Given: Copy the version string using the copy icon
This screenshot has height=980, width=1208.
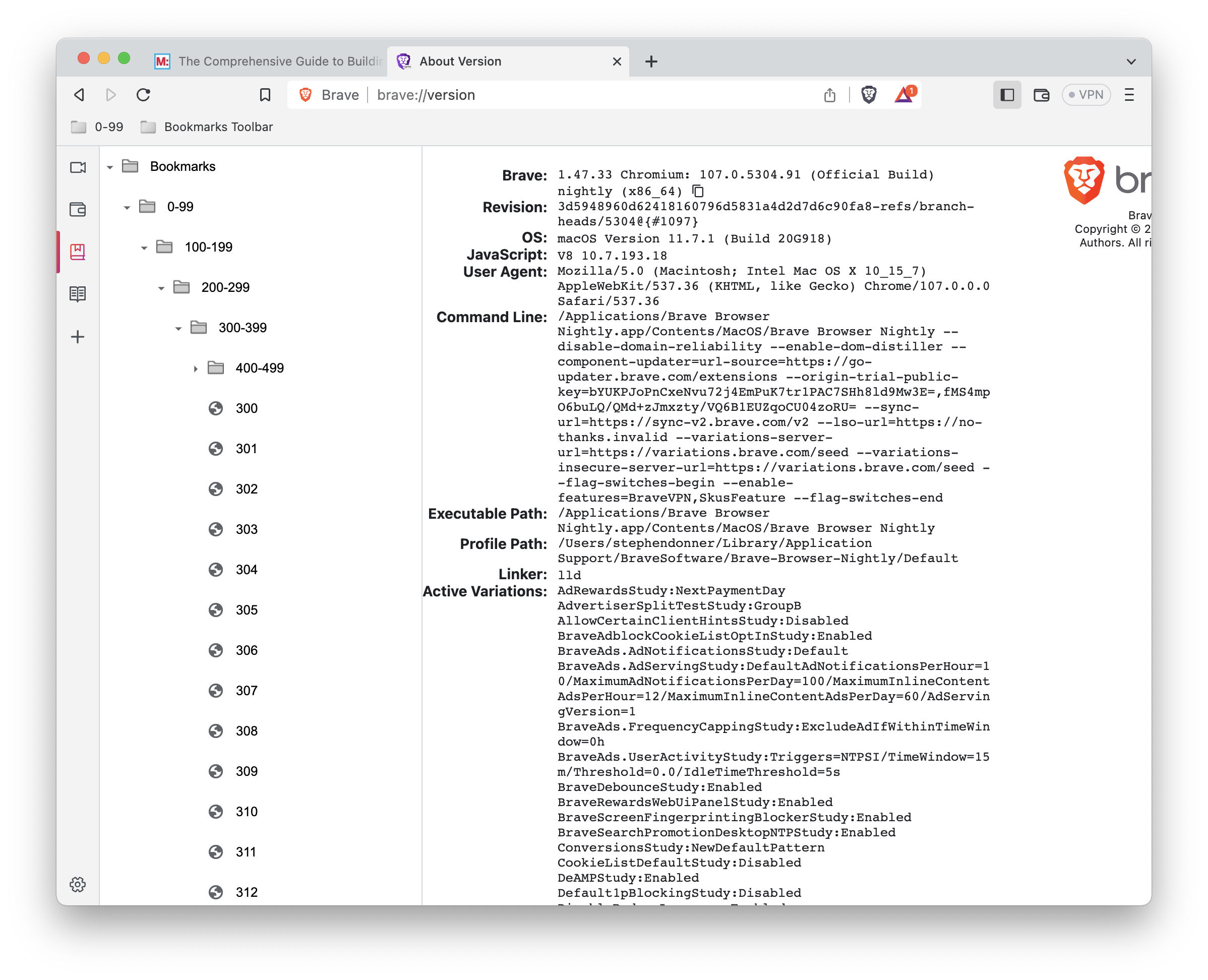Looking at the screenshot, I should coord(698,191).
